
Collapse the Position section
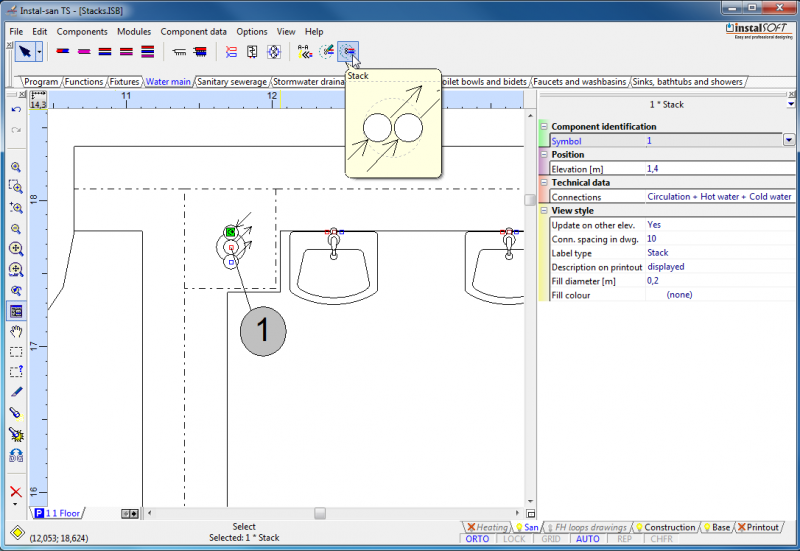[544, 154]
